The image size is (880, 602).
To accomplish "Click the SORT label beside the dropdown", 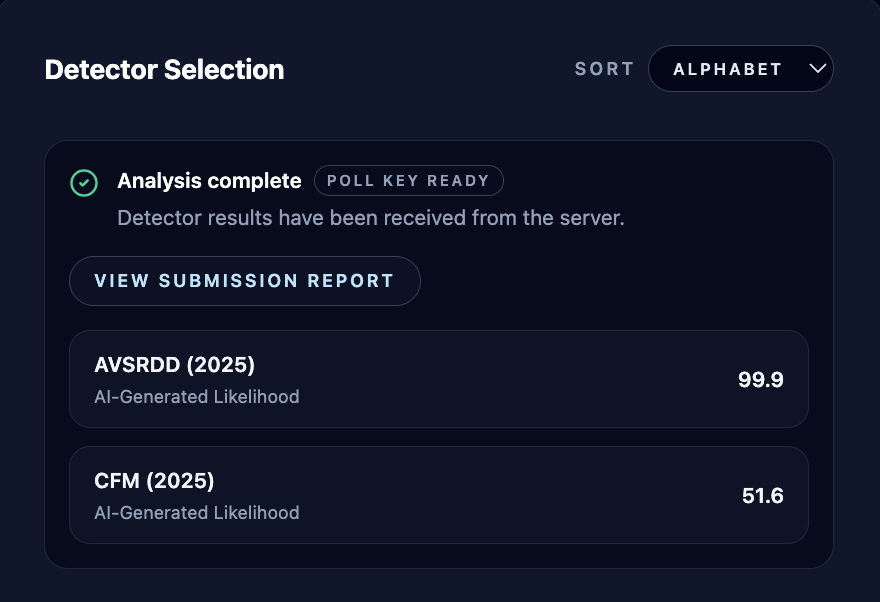I will coord(604,69).
